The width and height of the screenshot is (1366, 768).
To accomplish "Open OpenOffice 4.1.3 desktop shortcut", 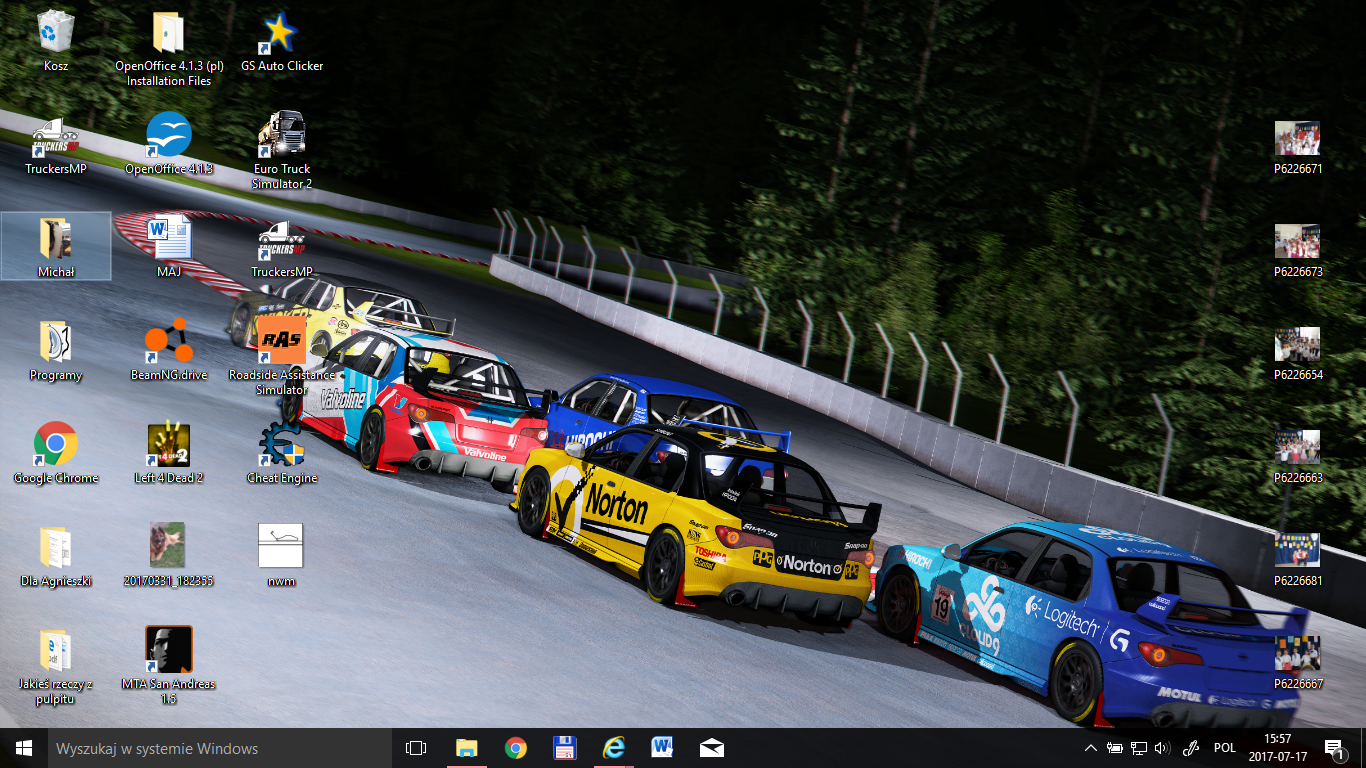I will (x=169, y=144).
